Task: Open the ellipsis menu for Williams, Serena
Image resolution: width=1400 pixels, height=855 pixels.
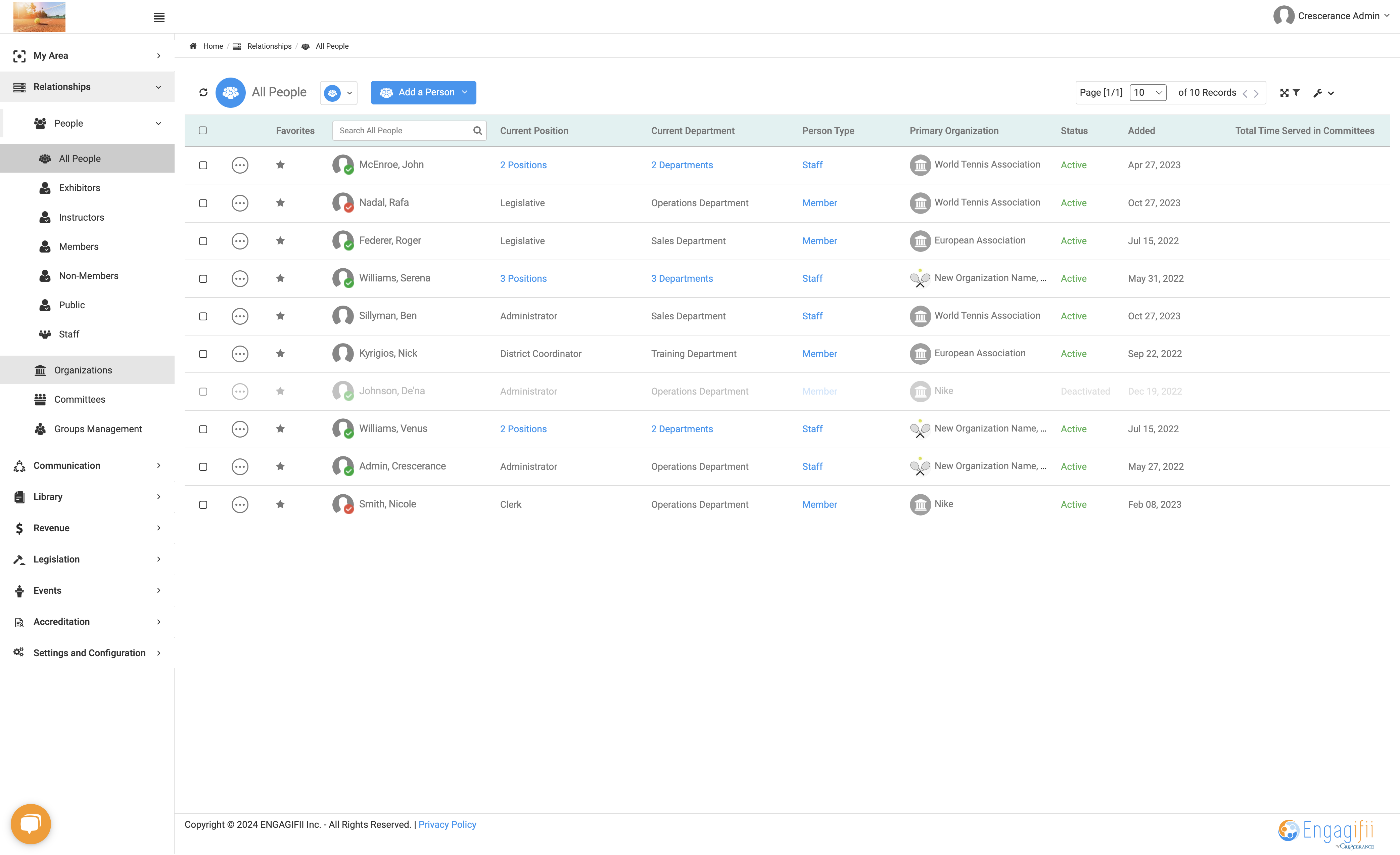Action: point(240,278)
